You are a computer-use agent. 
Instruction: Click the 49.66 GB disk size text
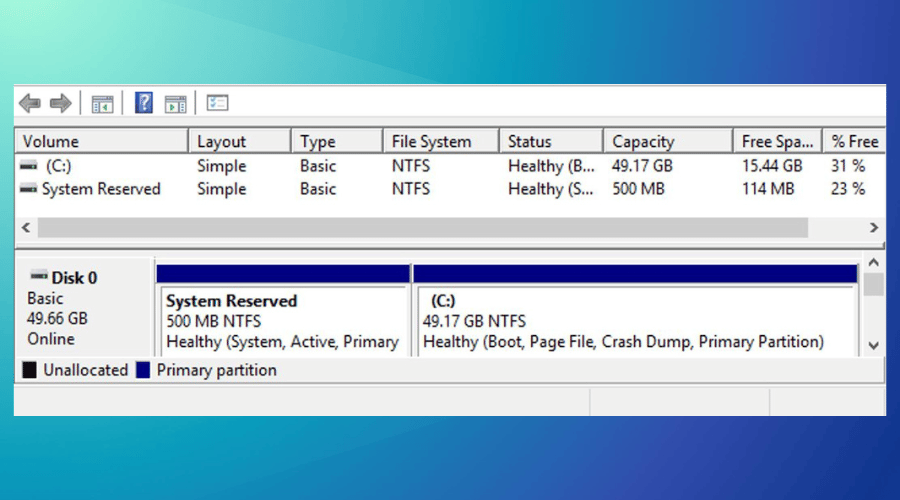point(57,319)
